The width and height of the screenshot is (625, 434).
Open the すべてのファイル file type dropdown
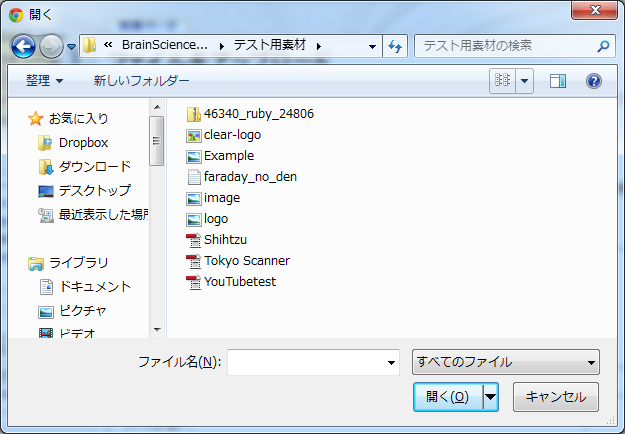[x=505, y=362]
